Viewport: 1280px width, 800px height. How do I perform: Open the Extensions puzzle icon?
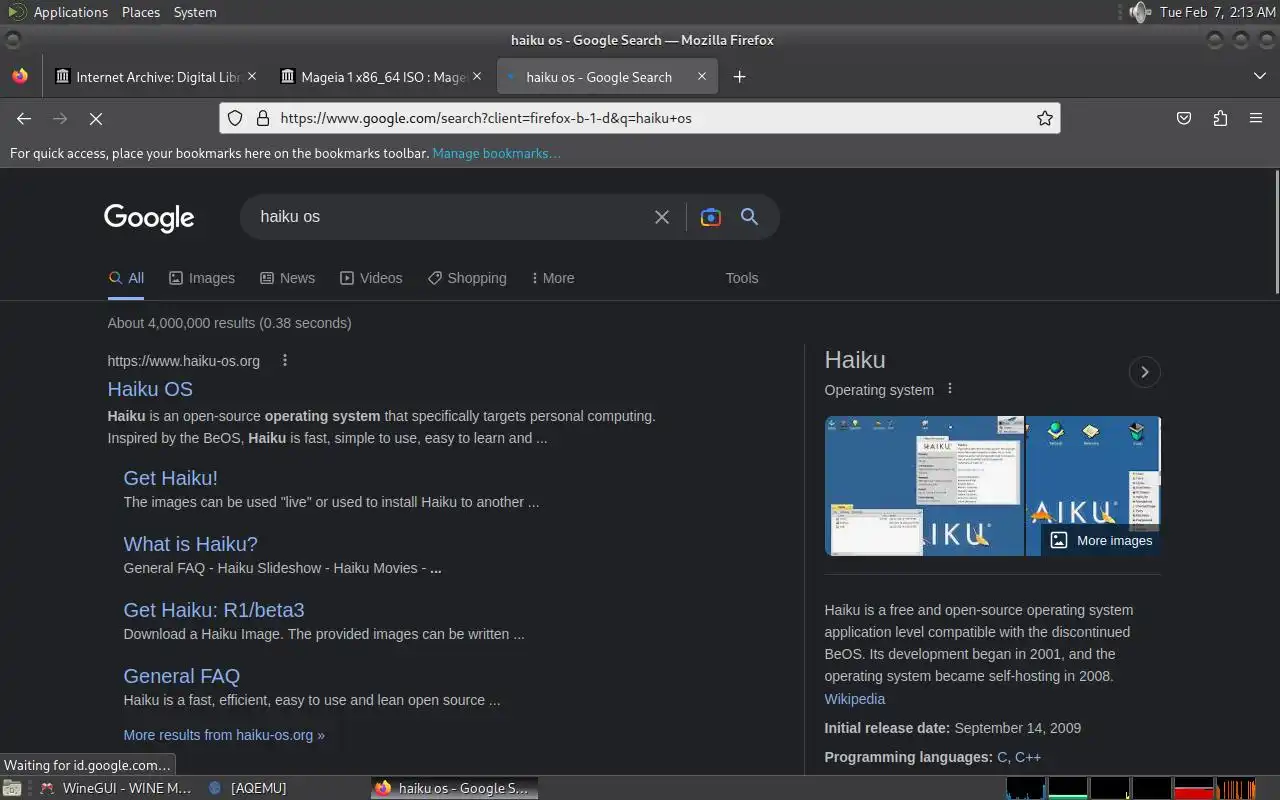1220,118
